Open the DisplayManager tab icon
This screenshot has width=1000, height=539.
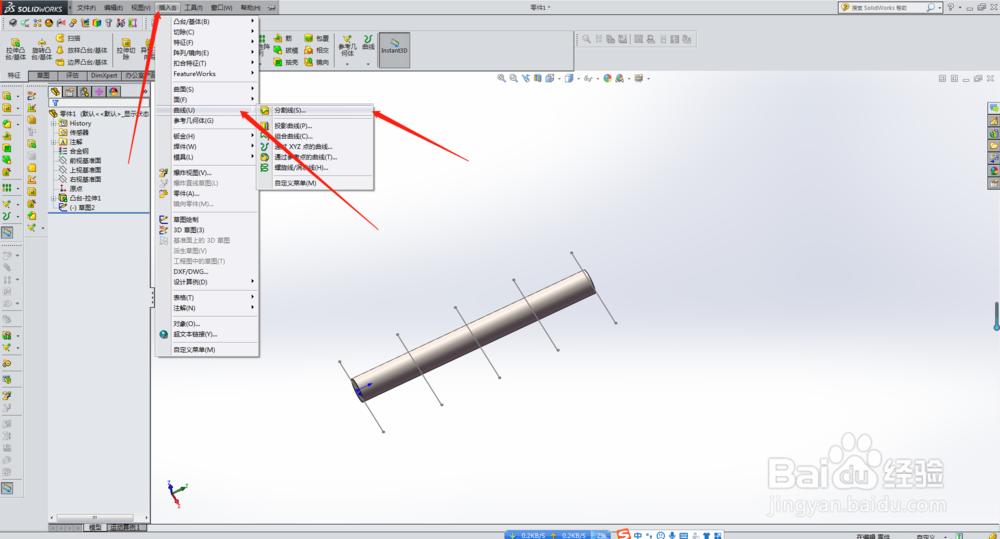(x=114, y=92)
